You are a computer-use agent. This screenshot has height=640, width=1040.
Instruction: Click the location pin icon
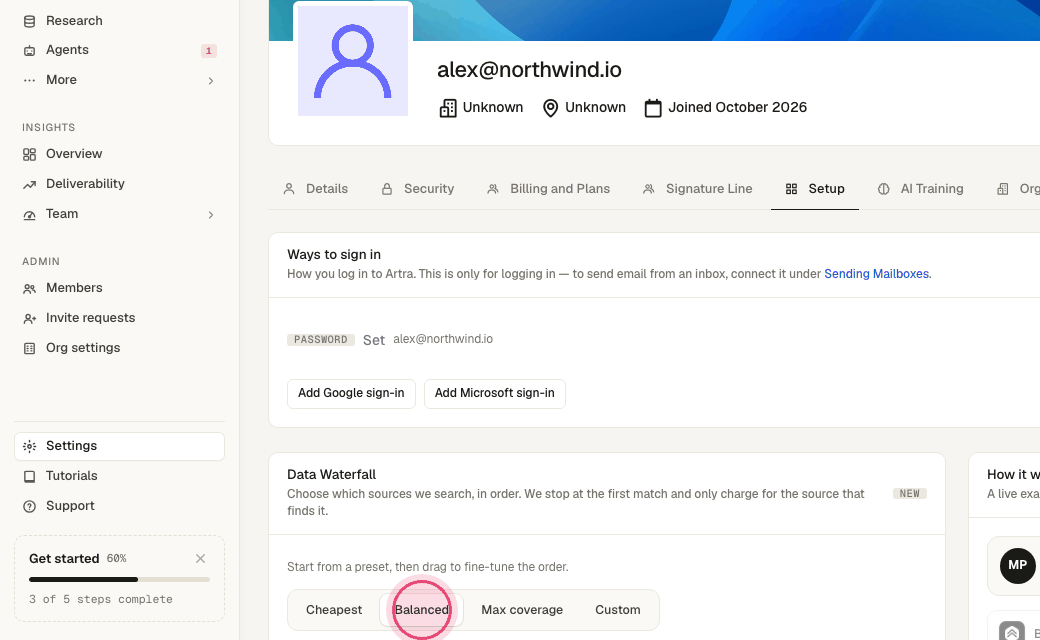coord(550,108)
